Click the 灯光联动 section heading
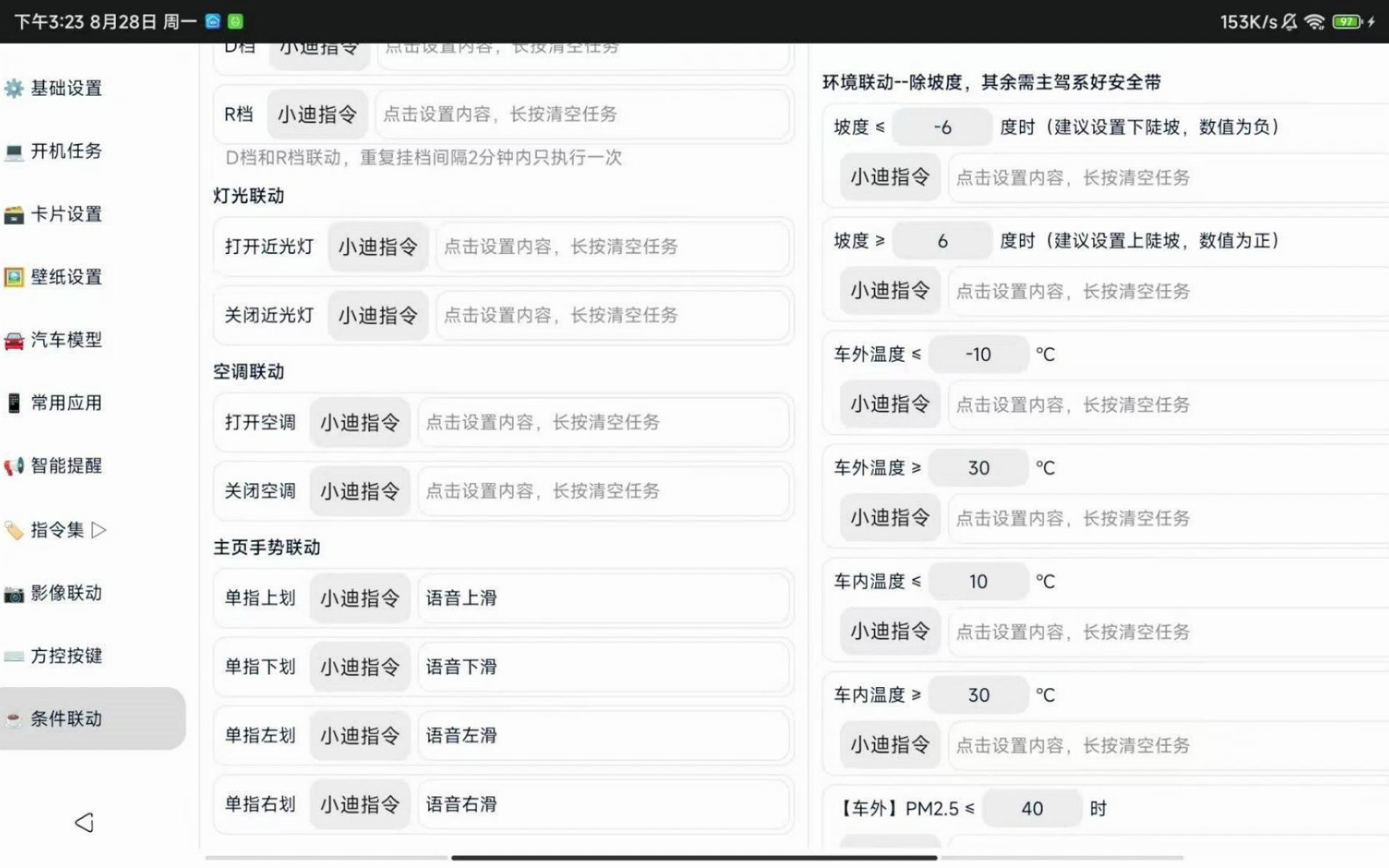Image resolution: width=1389 pixels, height=868 pixels. click(x=248, y=196)
